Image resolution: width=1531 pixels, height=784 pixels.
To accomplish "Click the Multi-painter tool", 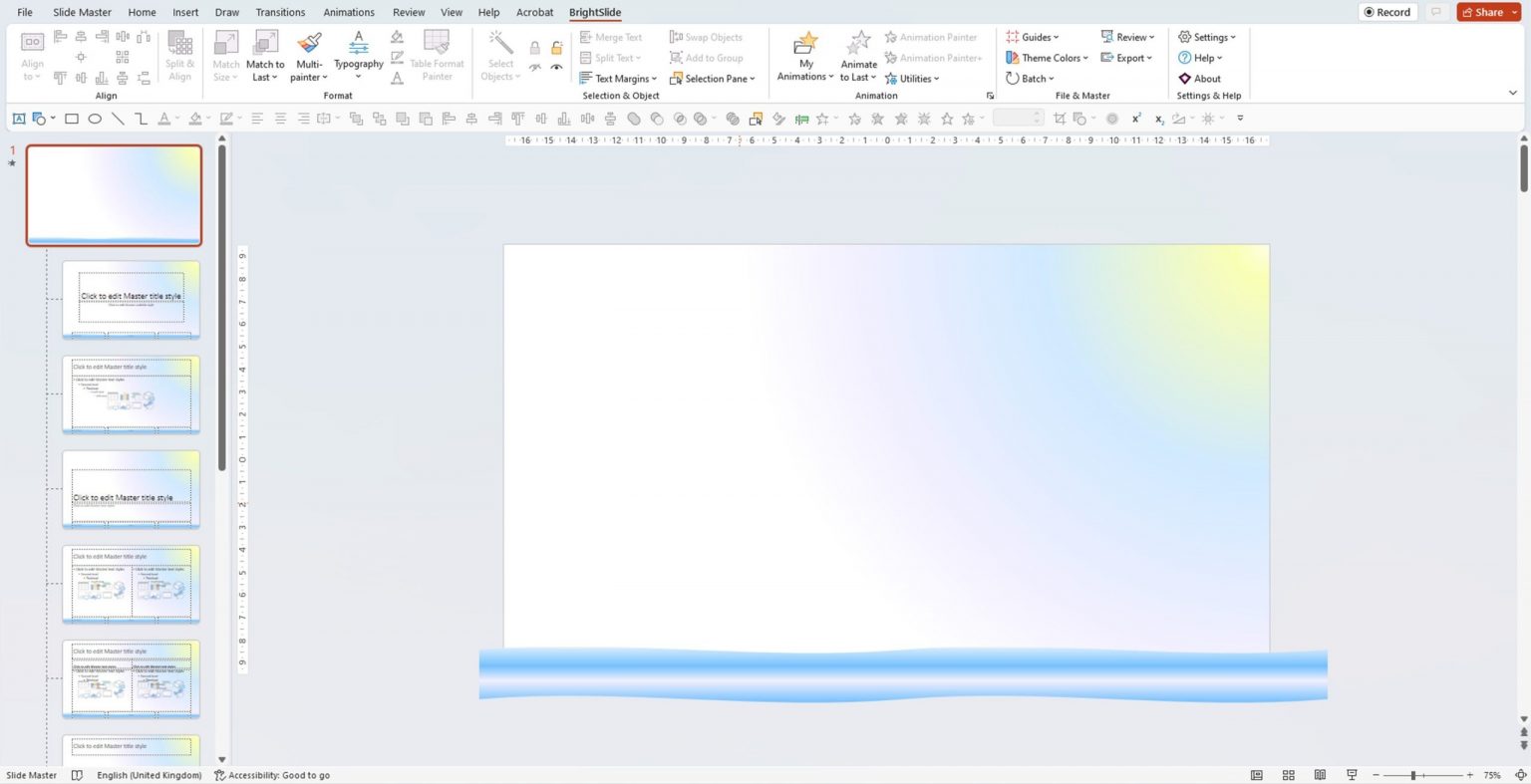I will [x=308, y=57].
